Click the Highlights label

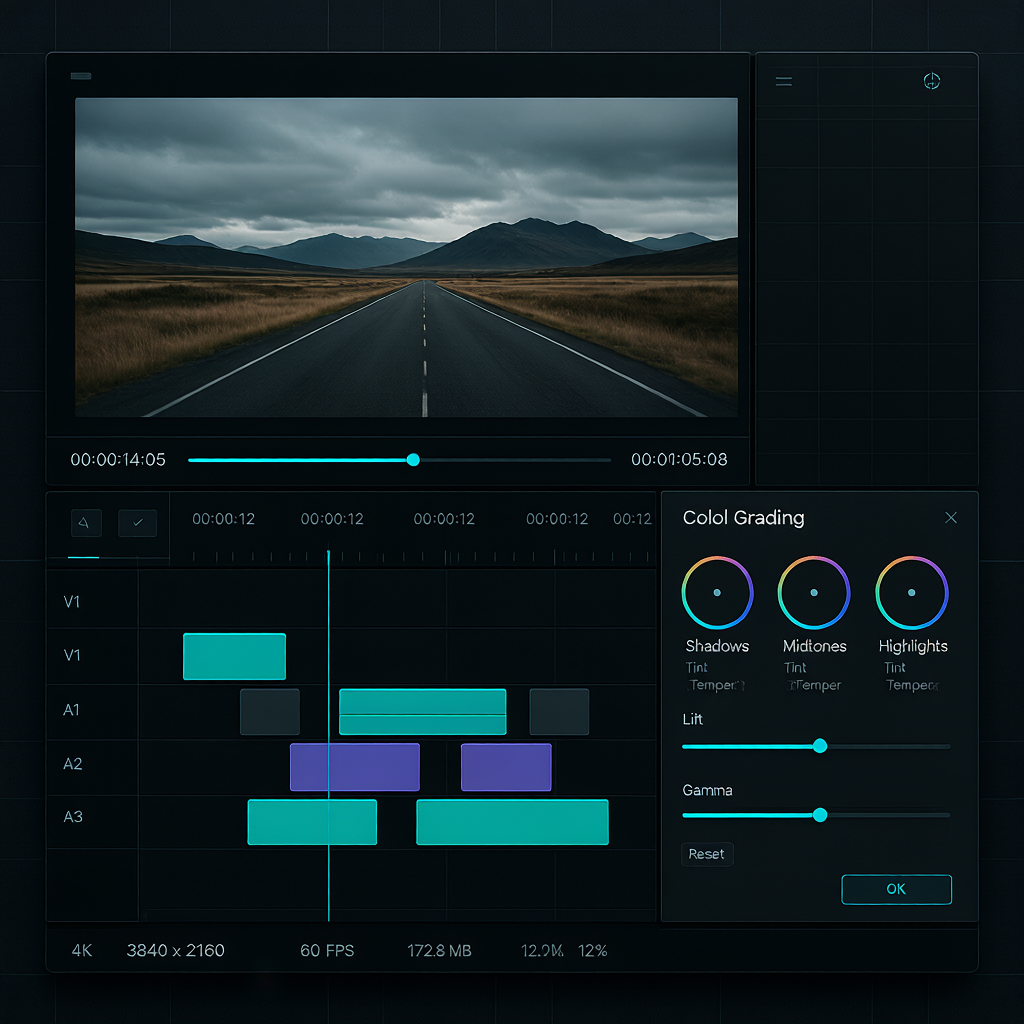pyautogui.click(x=913, y=647)
